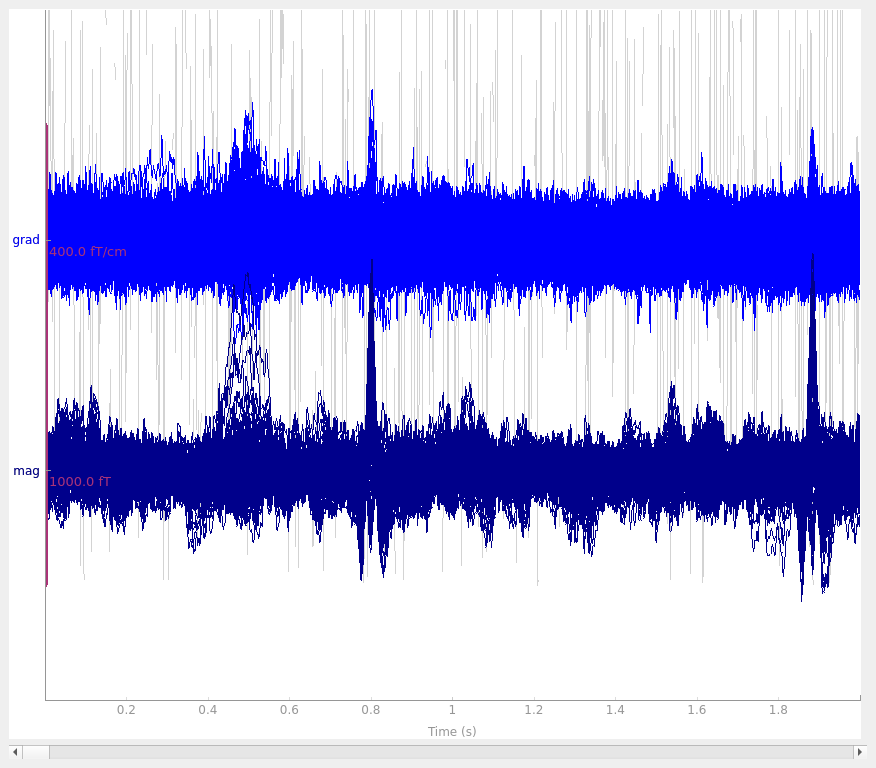Click the horizontal scrollbar track

[x=451, y=752]
